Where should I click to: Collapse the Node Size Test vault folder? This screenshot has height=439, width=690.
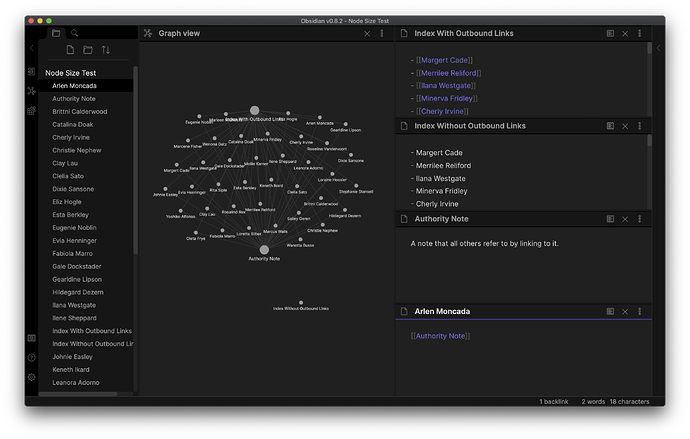point(70,73)
